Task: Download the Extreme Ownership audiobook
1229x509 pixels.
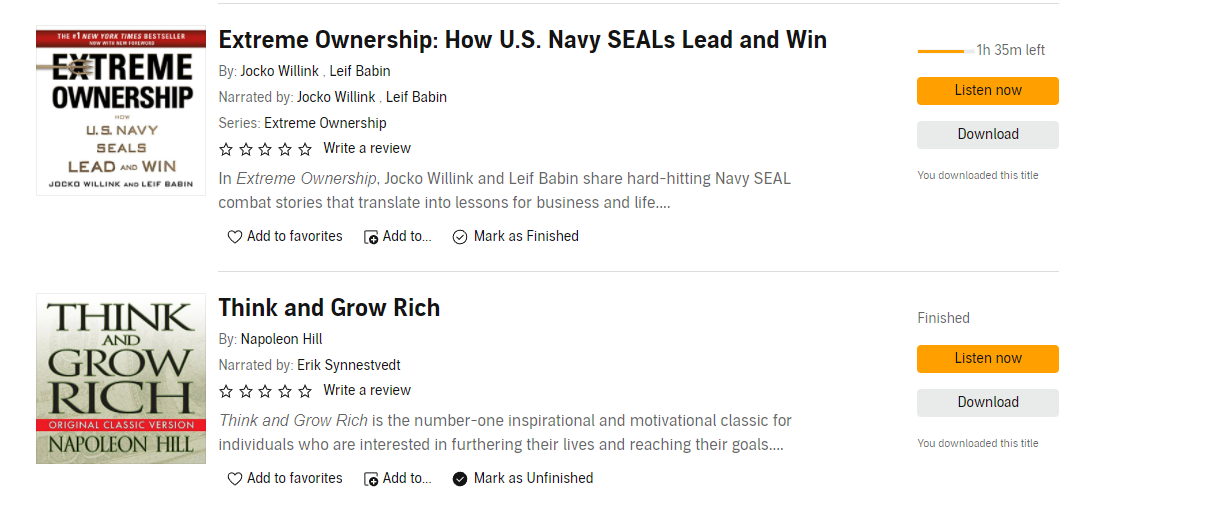Action: coord(987,135)
